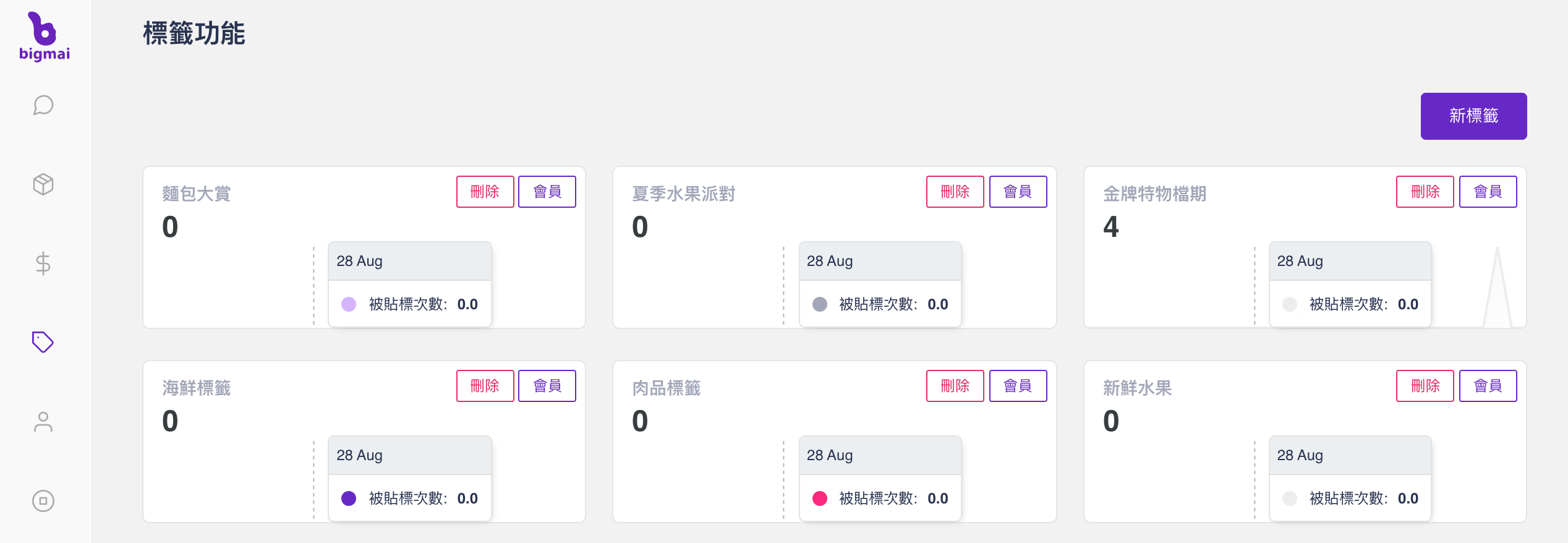The height and width of the screenshot is (543, 1568).
Task: Click the 新鮮水果 tag title
Action: coord(1138,388)
